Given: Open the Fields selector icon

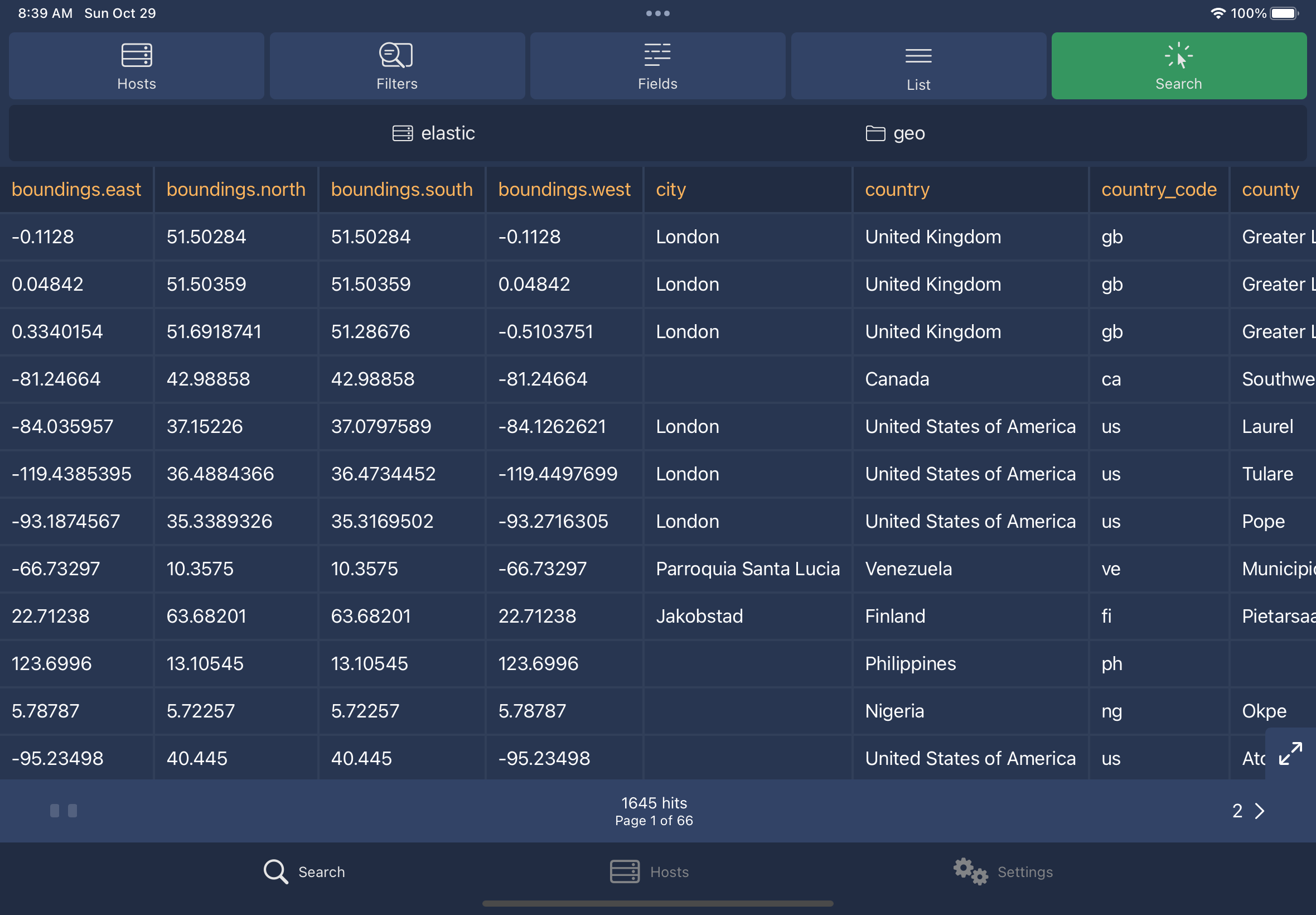Looking at the screenshot, I should click(x=657, y=55).
